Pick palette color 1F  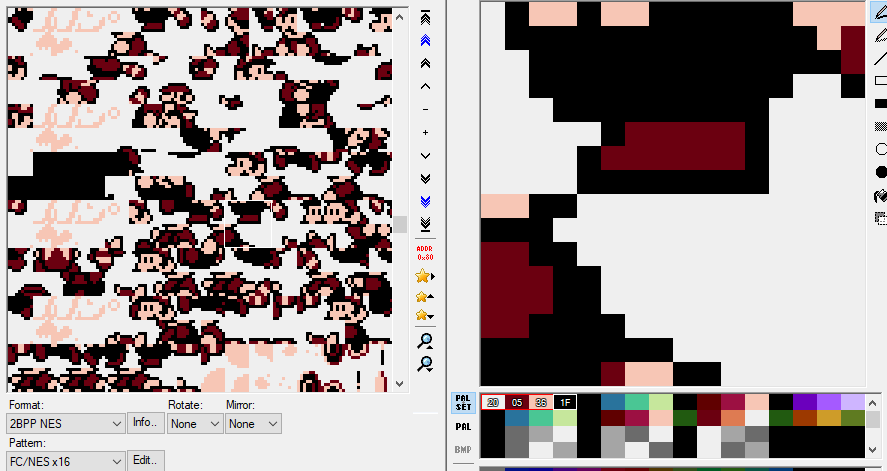pos(565,403)
